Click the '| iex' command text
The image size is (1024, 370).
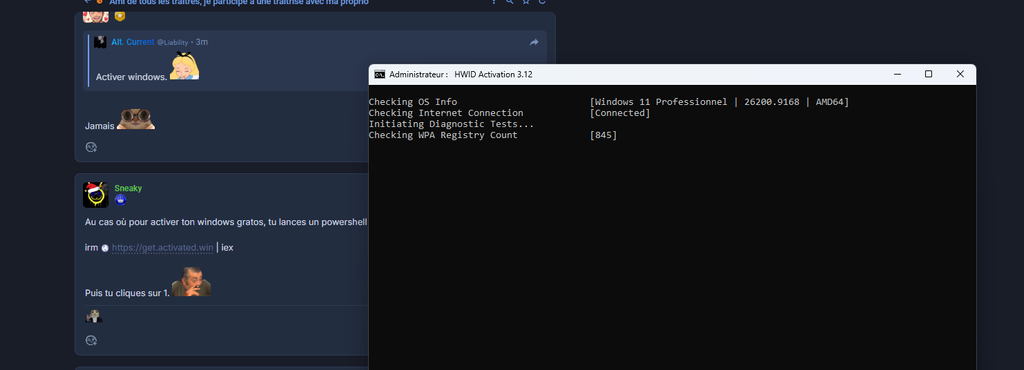point(225,247)
